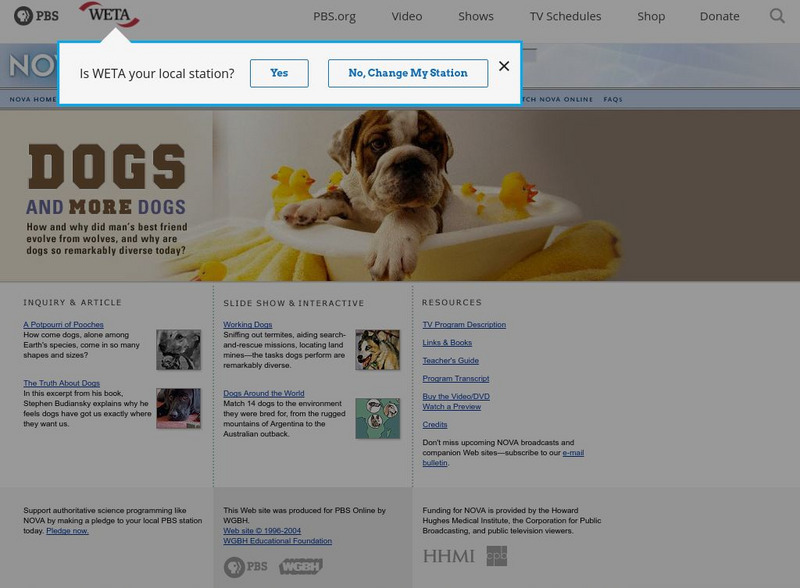The image size is (800, 588).
Task: Click the WETA station logo
Action: click(x=109, y=14)
